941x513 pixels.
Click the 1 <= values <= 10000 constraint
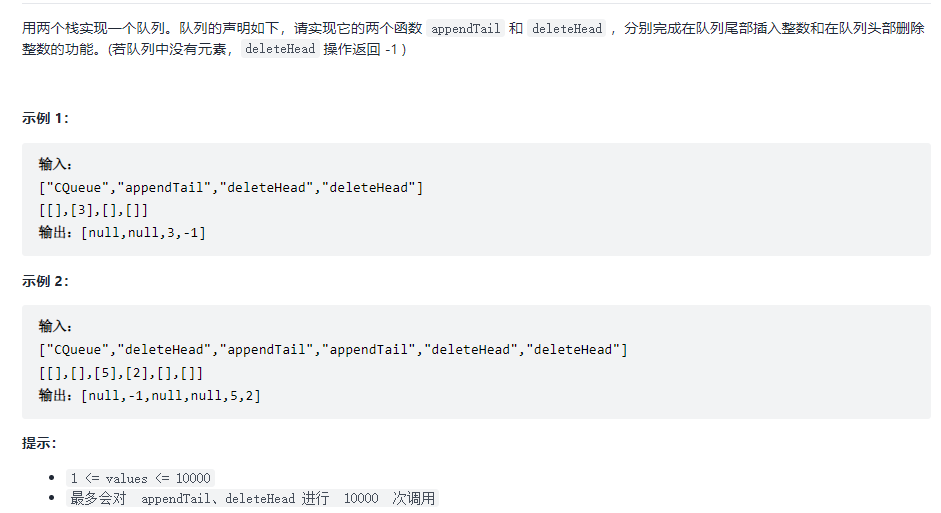pos(140,478)
